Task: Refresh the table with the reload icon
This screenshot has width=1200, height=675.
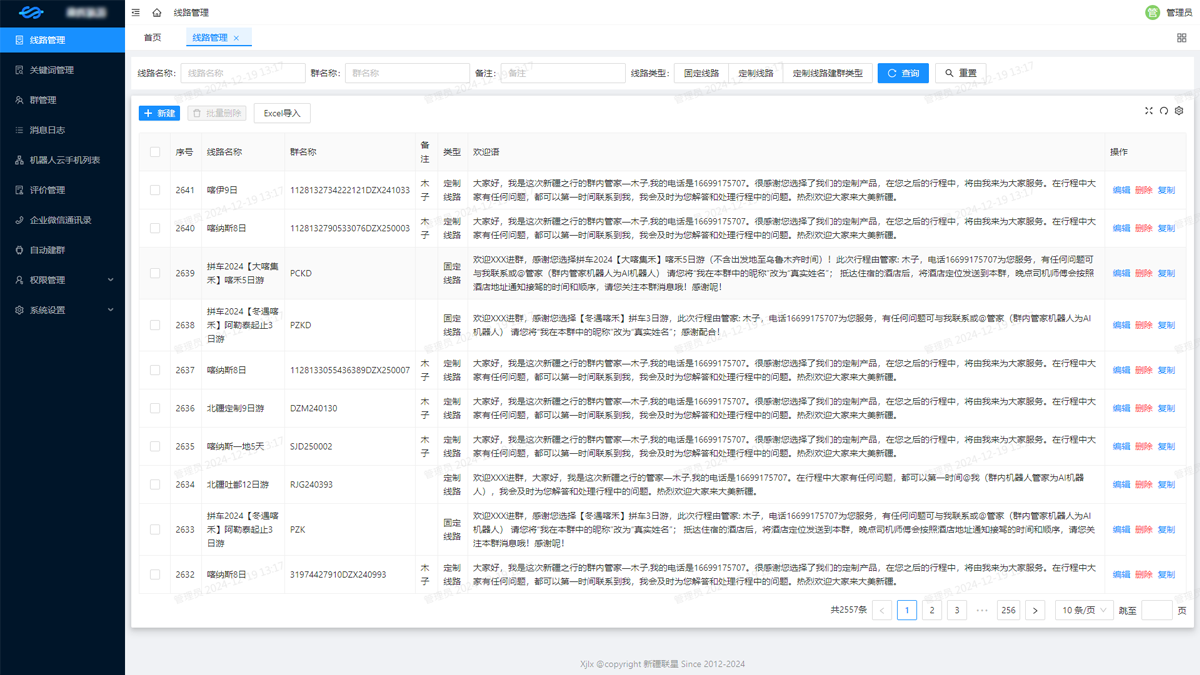Action: pos(1164,111)
